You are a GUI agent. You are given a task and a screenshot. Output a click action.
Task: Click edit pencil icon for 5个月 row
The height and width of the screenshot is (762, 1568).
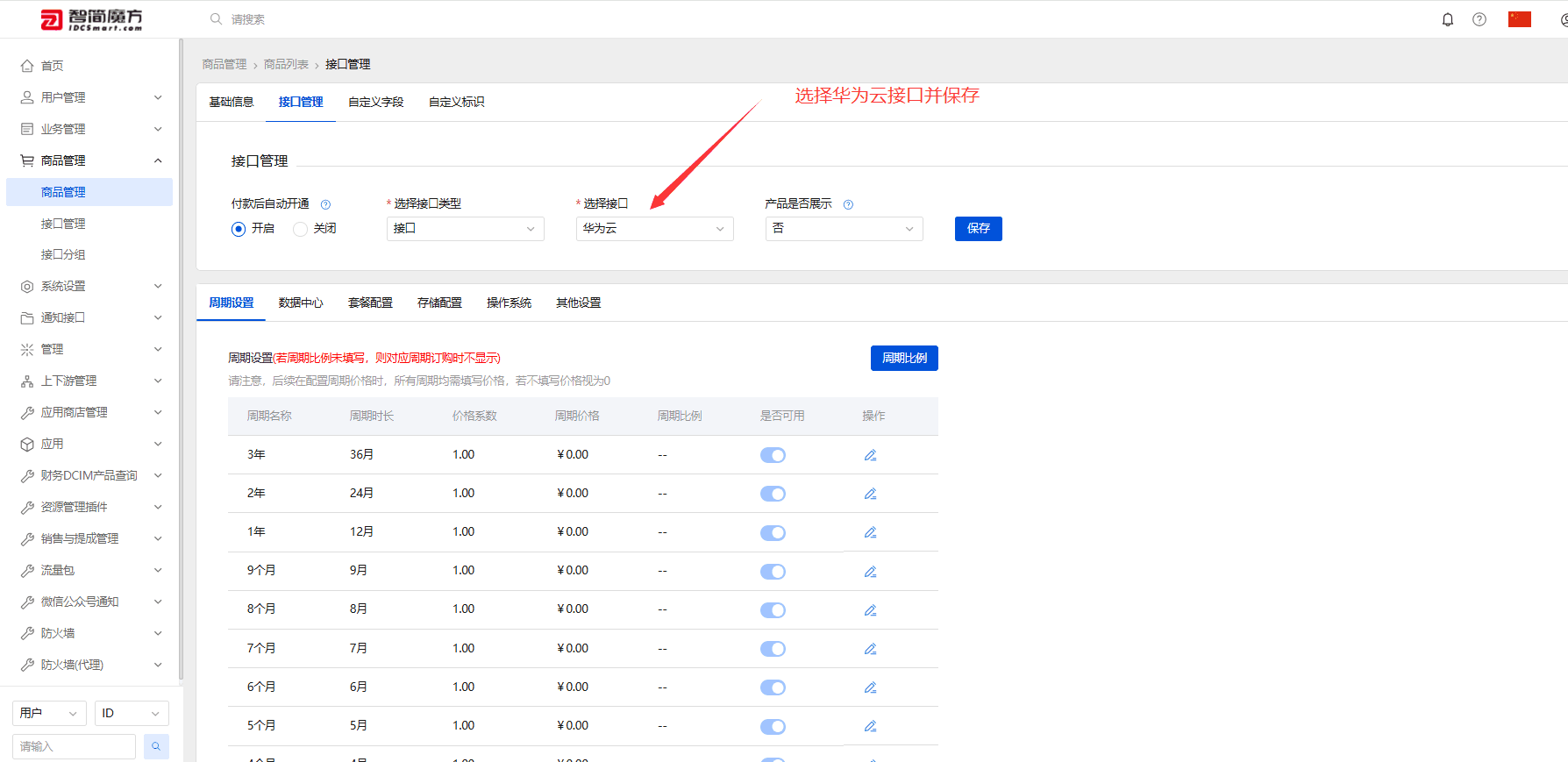point(870,726)
